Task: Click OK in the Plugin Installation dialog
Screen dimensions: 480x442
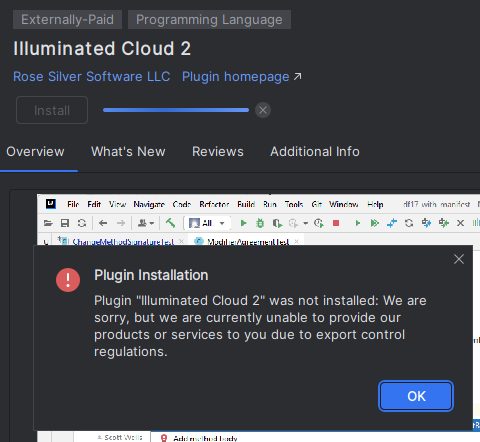Action: (416, 396)
